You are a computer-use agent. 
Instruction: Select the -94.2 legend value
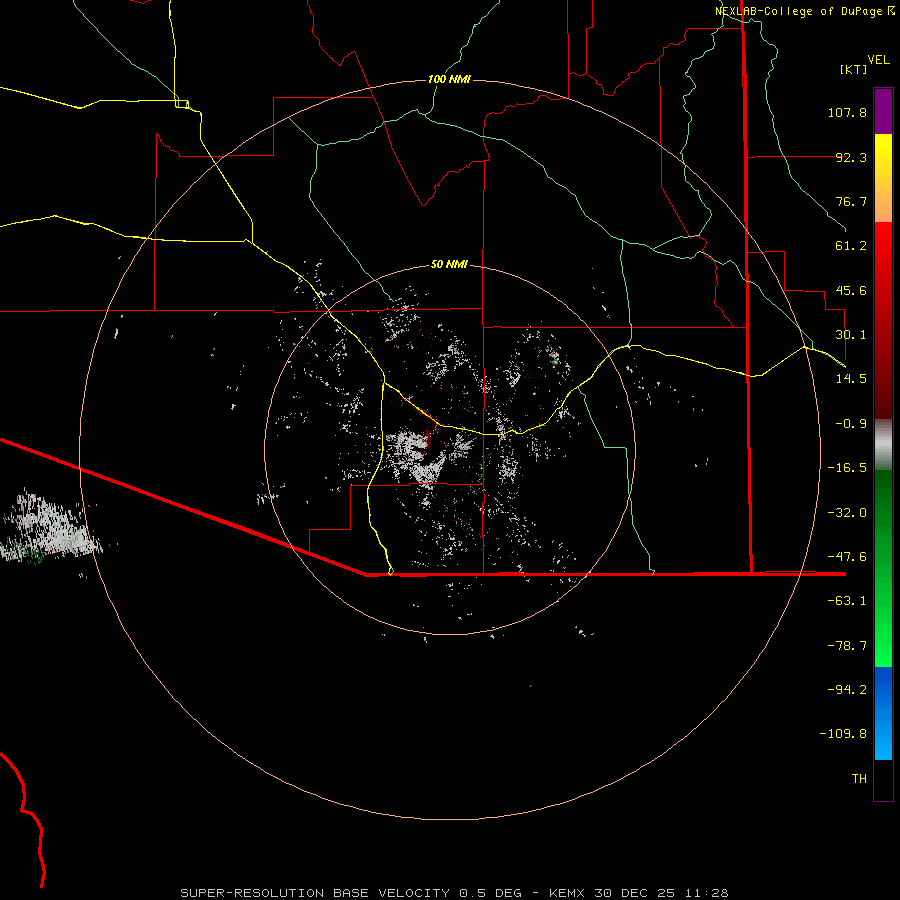(x=847, y=690)
